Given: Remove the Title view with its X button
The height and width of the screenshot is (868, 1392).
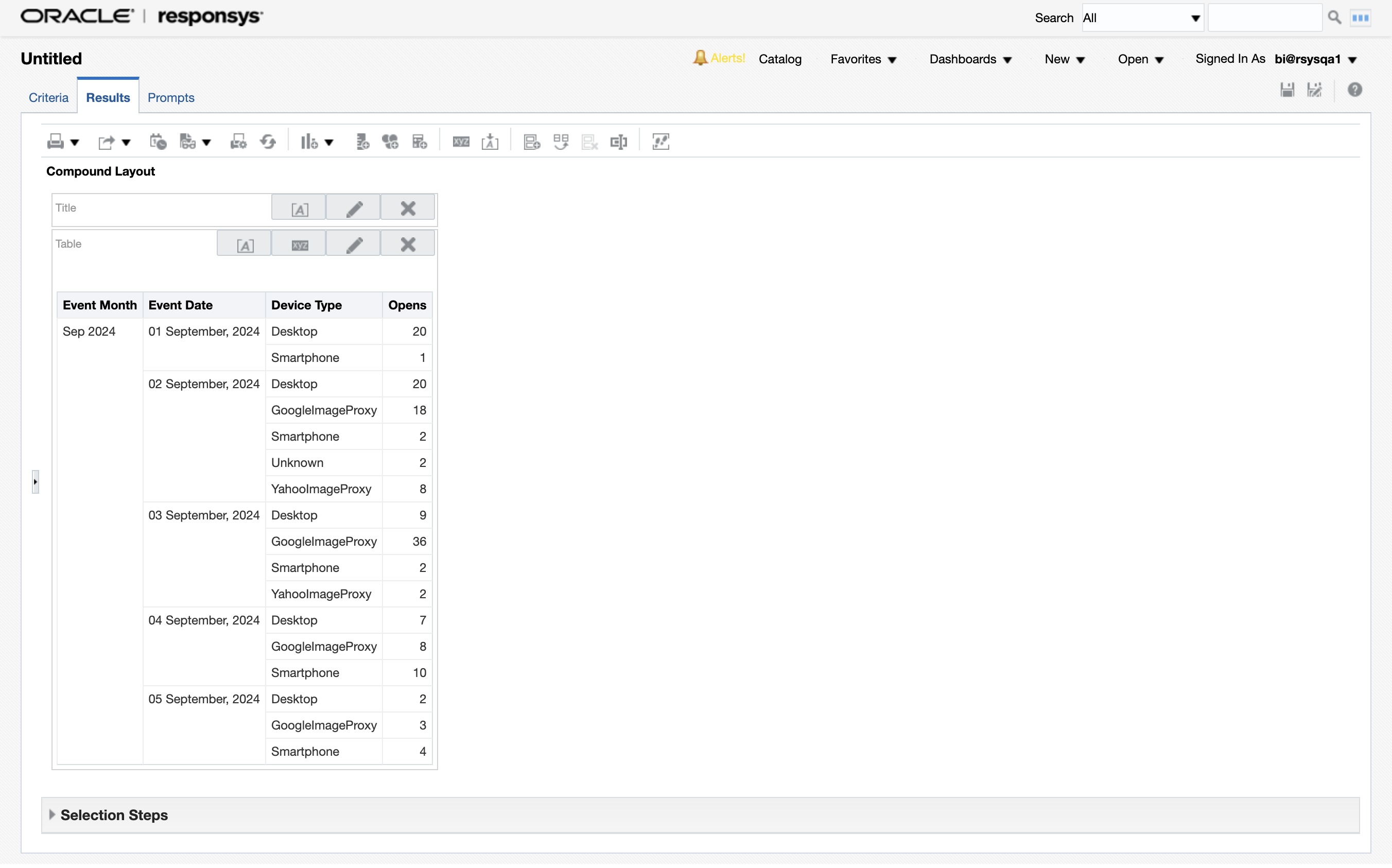Looking at the screenshot, I should point(408,209).
